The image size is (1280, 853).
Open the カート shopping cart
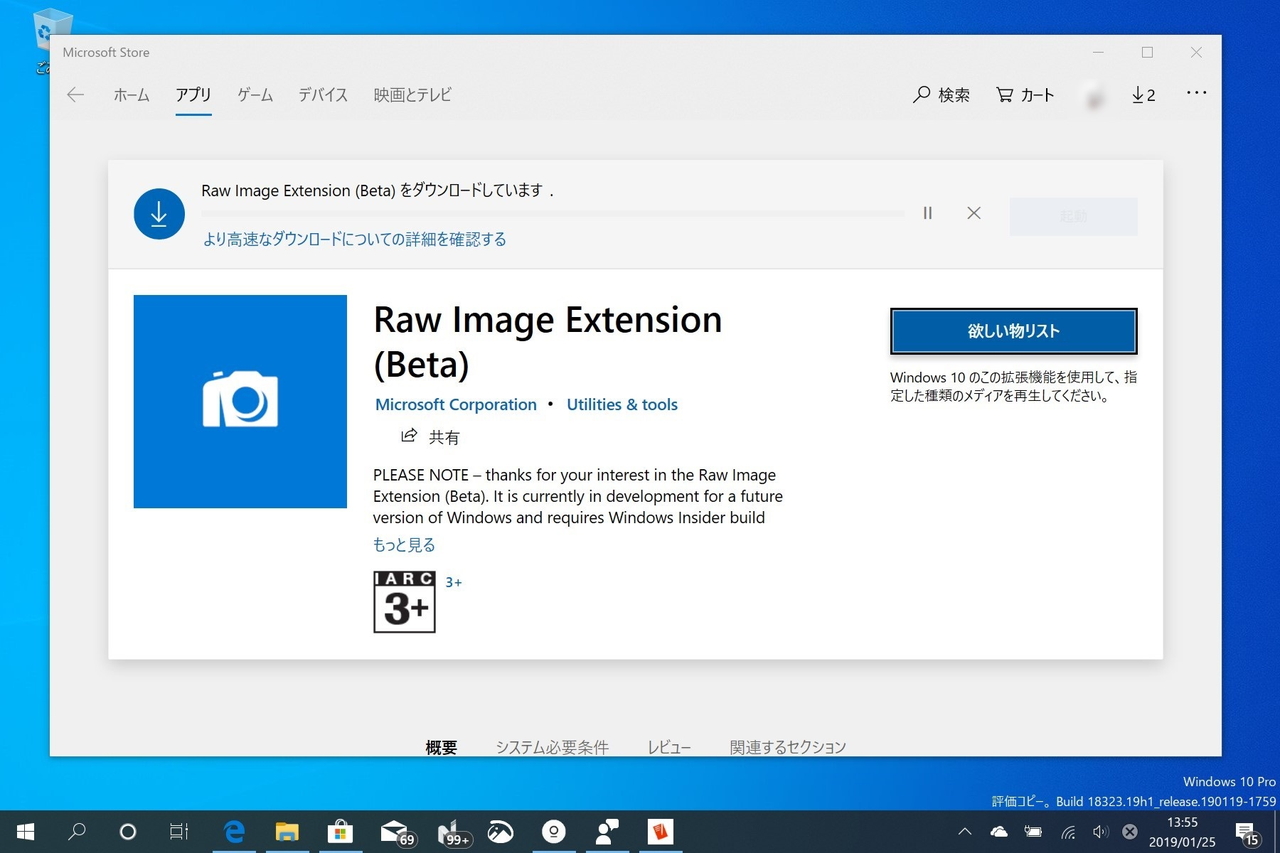(1026, 95)
